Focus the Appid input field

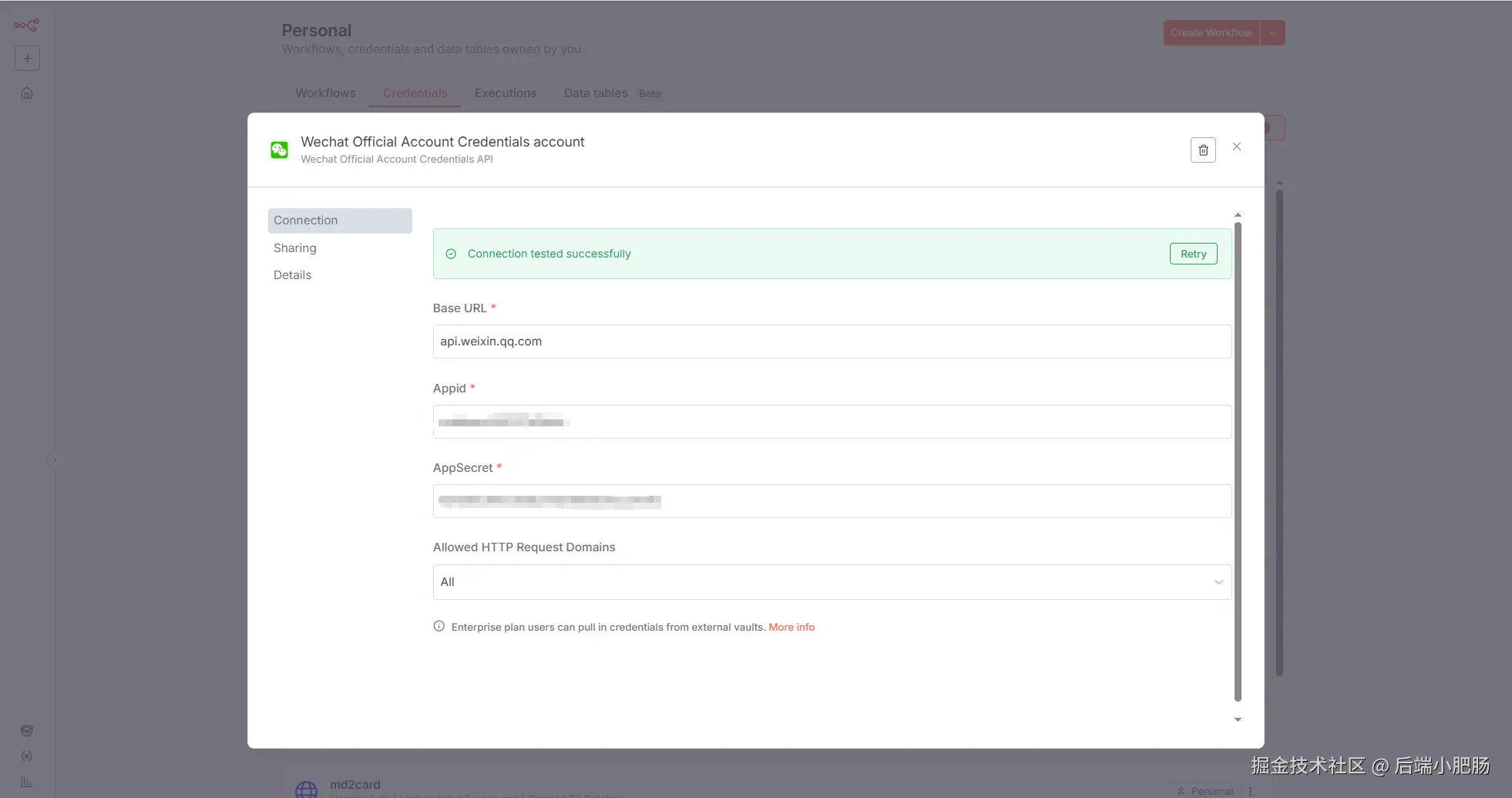pyautogui.click(x=832, y=422)
